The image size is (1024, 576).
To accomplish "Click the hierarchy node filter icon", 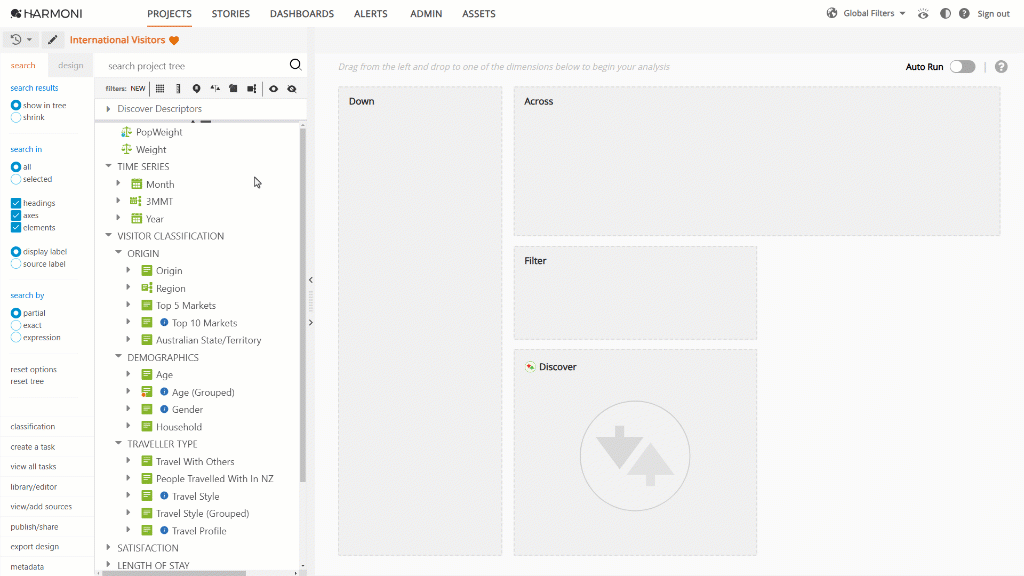I will pos(251,89).
